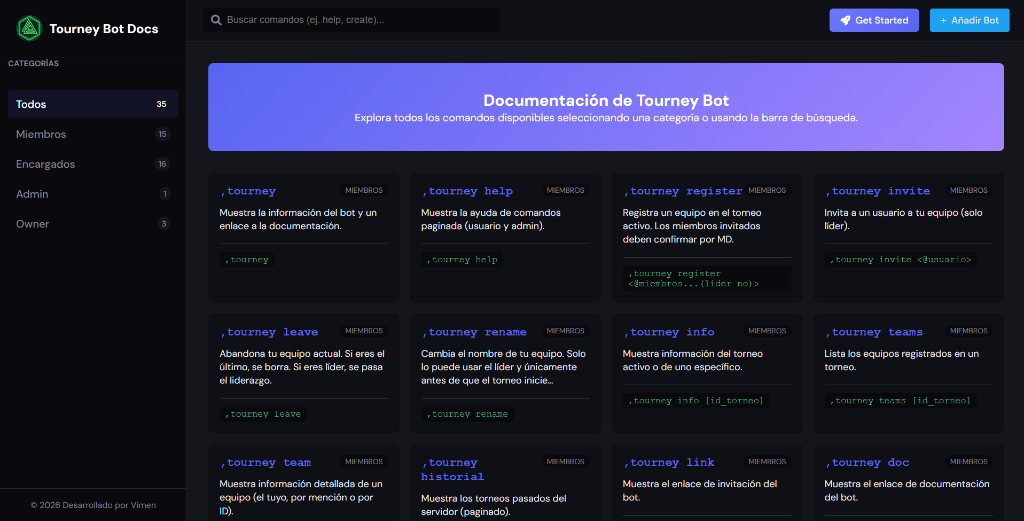Click the green ,tourney leave usage code

pyautogui.click(x=263, y=414)
